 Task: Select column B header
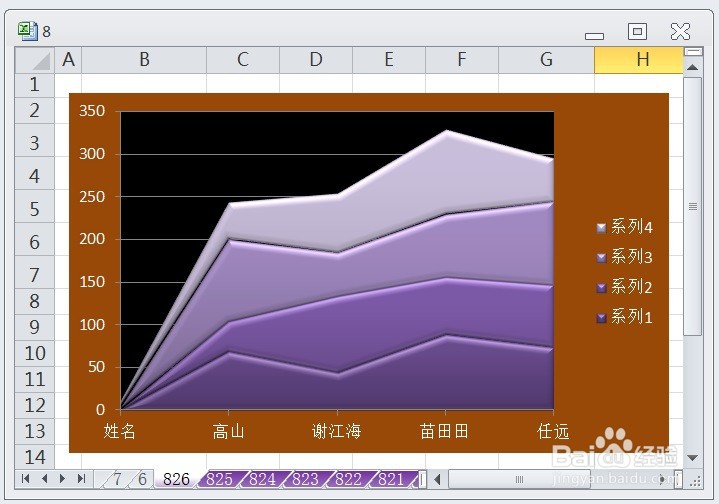[x=144, y=60]
